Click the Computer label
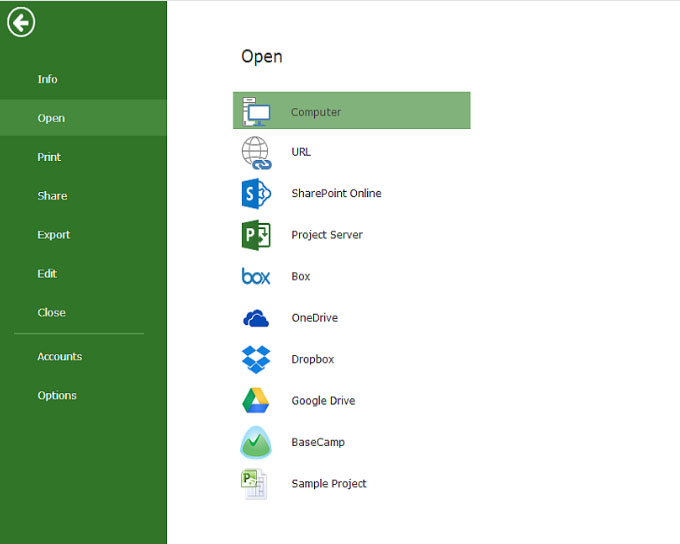680x544 pixels. (316, 112)
